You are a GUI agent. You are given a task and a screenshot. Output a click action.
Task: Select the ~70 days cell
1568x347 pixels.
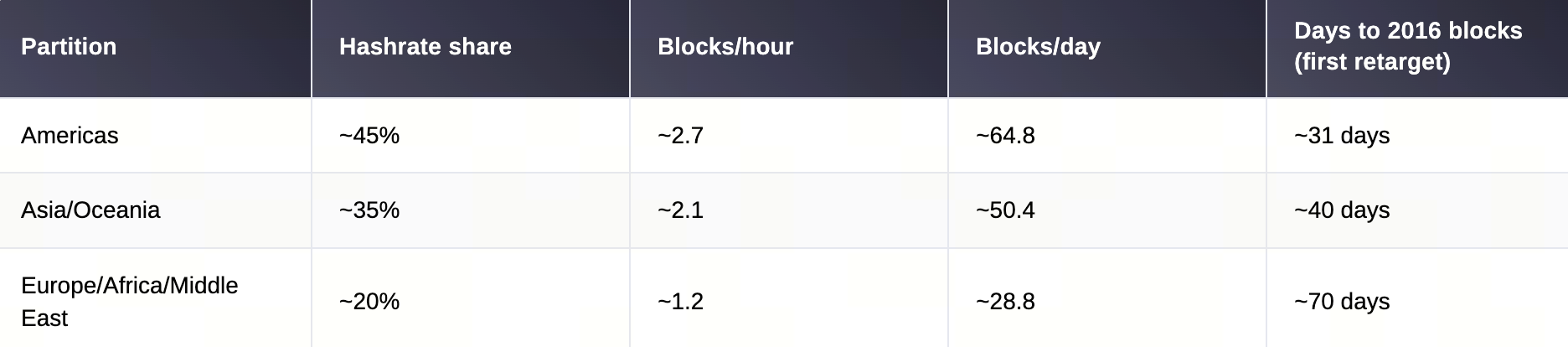pos(1342,302)
